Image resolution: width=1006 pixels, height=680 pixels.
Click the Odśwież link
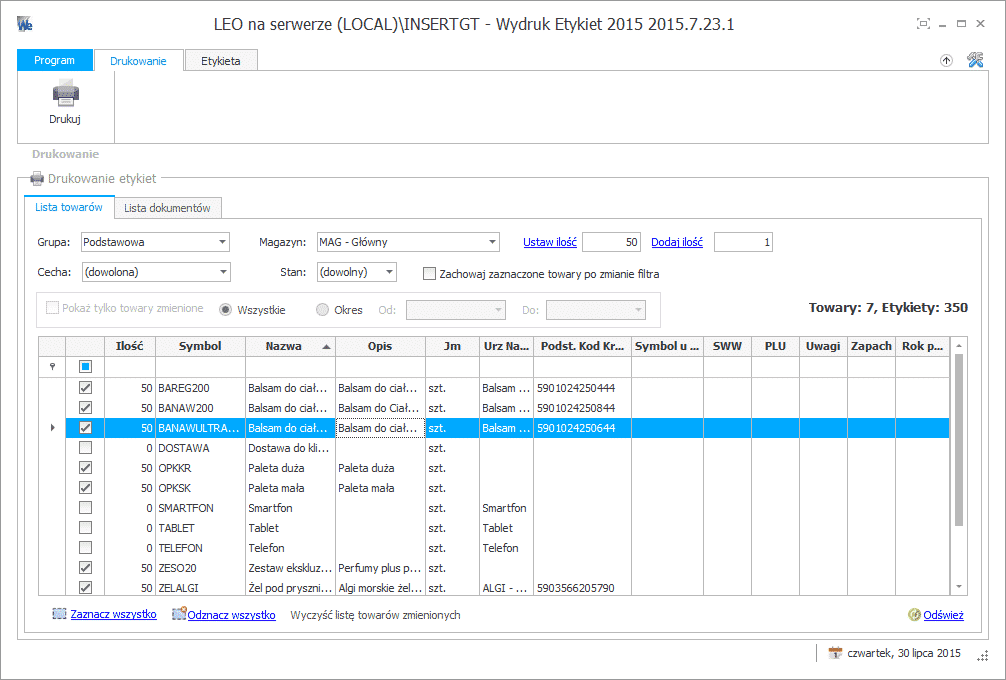[943, 615]
